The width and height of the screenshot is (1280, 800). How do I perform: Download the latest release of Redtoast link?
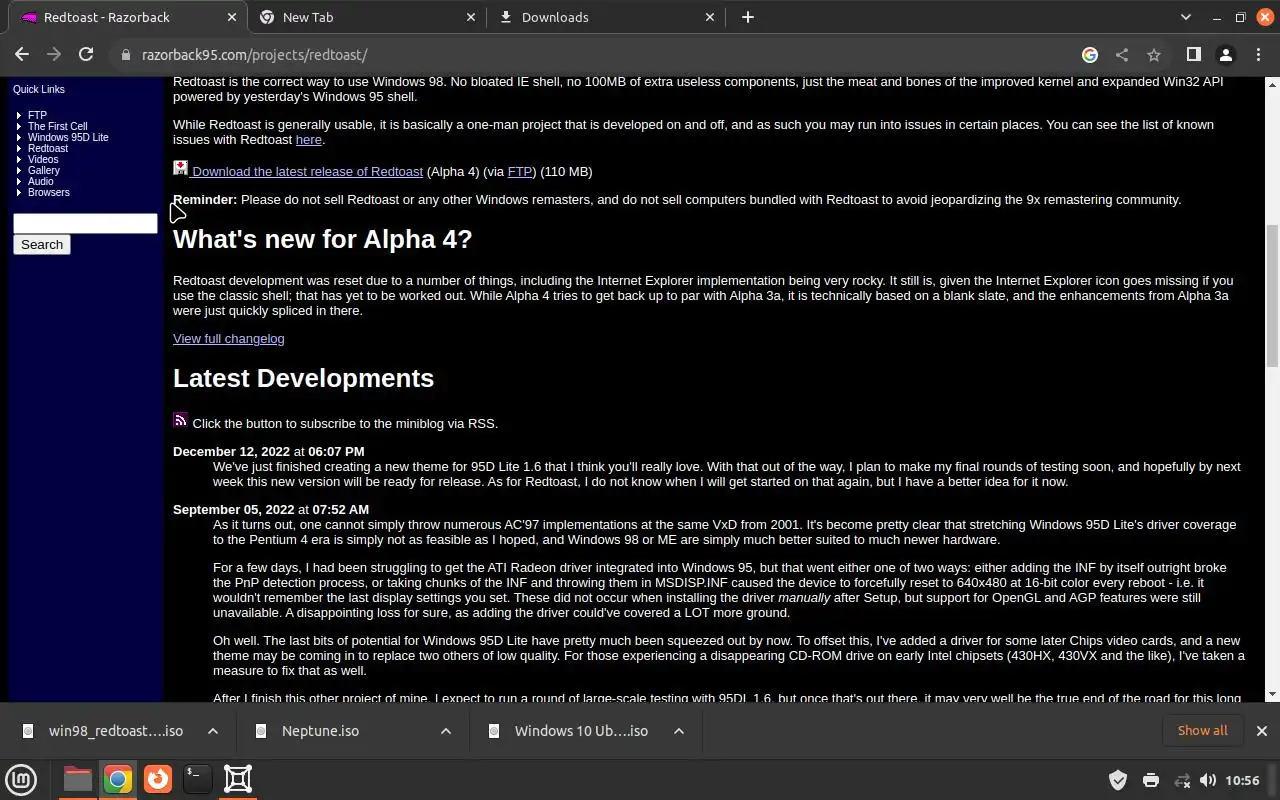click(x=307, y=171)
